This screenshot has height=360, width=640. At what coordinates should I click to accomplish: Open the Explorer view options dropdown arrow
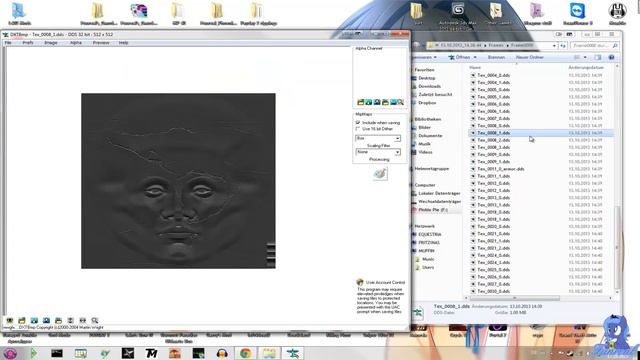pyautogui.click(x=585, y=57)
